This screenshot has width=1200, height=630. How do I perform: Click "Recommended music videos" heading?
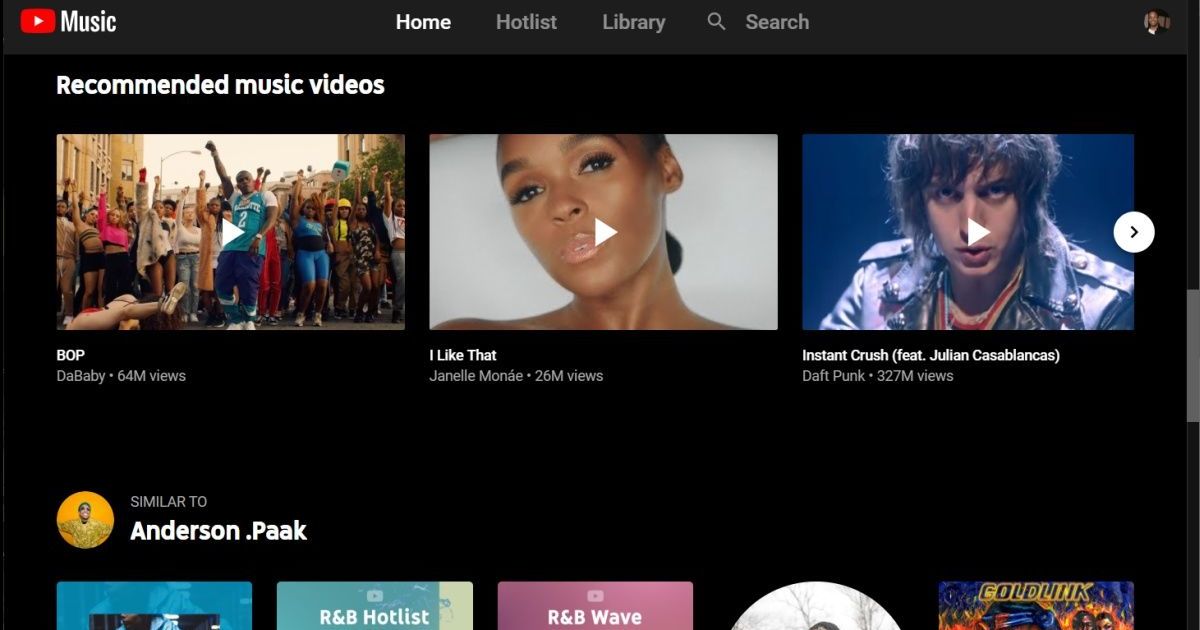pos(220,85)
